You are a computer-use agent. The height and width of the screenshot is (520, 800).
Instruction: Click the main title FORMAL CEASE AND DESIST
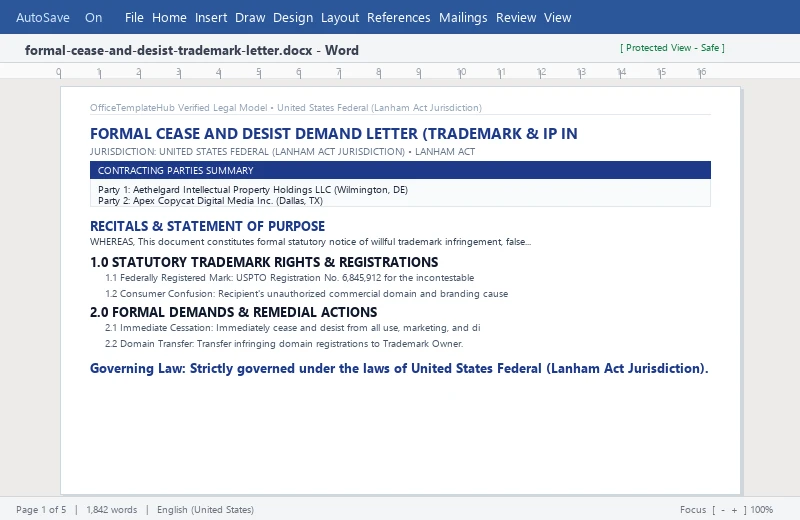(x=334, y=134)
